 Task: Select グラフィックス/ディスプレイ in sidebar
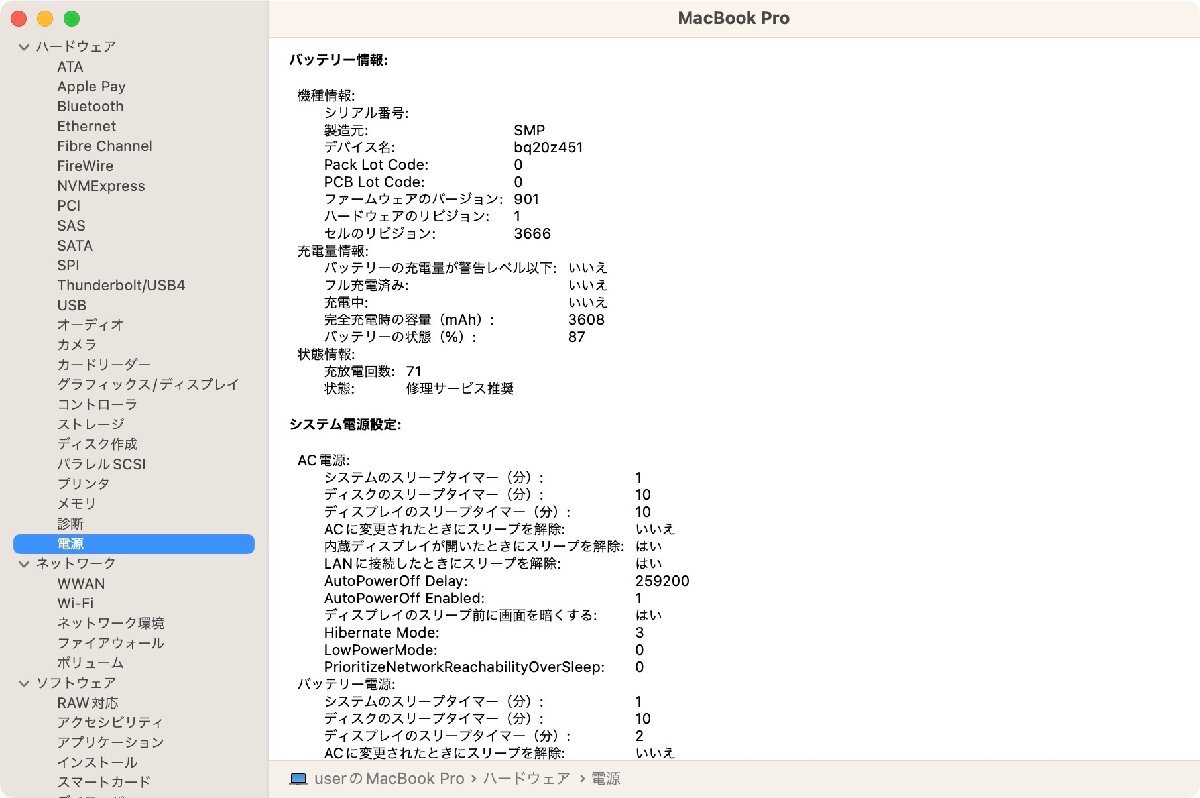[148, 385]
